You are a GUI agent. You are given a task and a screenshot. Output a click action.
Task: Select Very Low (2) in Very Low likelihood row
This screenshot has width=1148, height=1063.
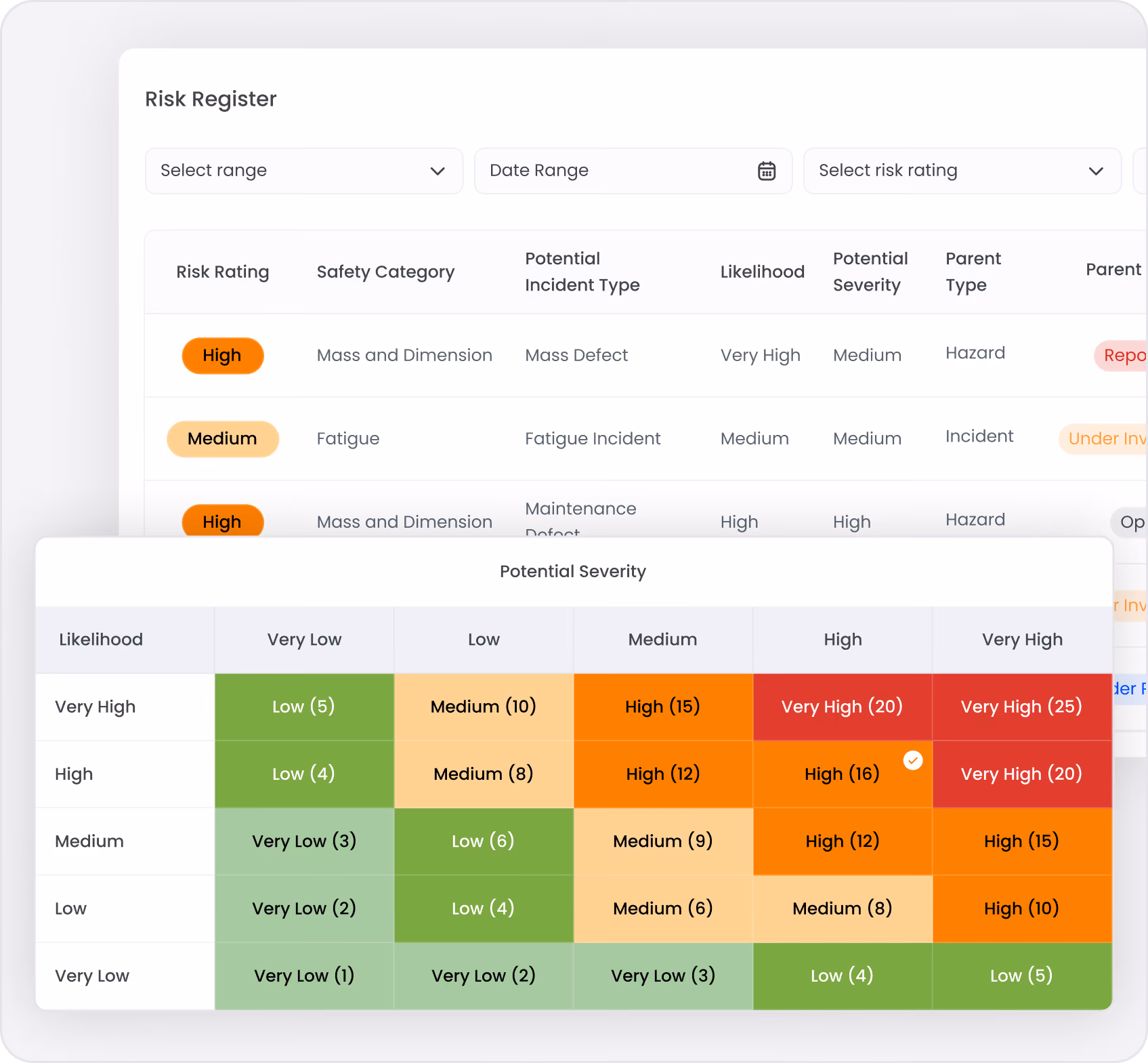pyautogui.click(x=484, y=976)
